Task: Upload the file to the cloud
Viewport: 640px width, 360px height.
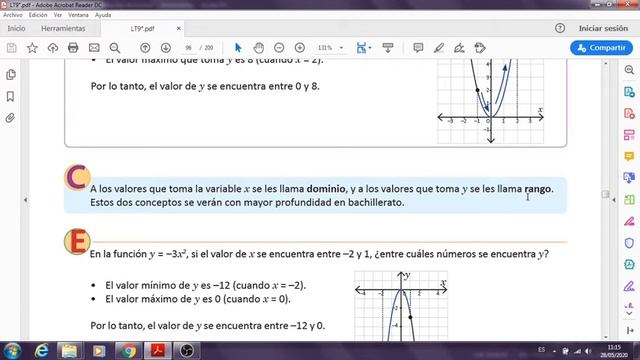Action: [53, 48]
